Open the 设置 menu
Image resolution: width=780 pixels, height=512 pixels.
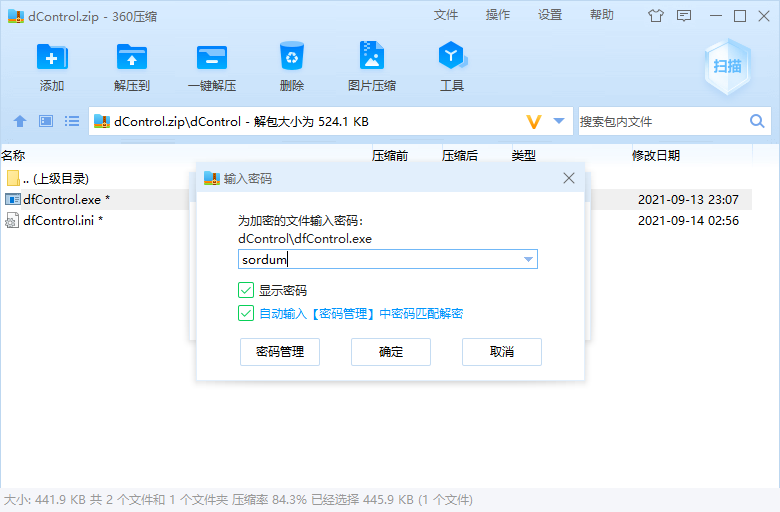pos(550,15)
